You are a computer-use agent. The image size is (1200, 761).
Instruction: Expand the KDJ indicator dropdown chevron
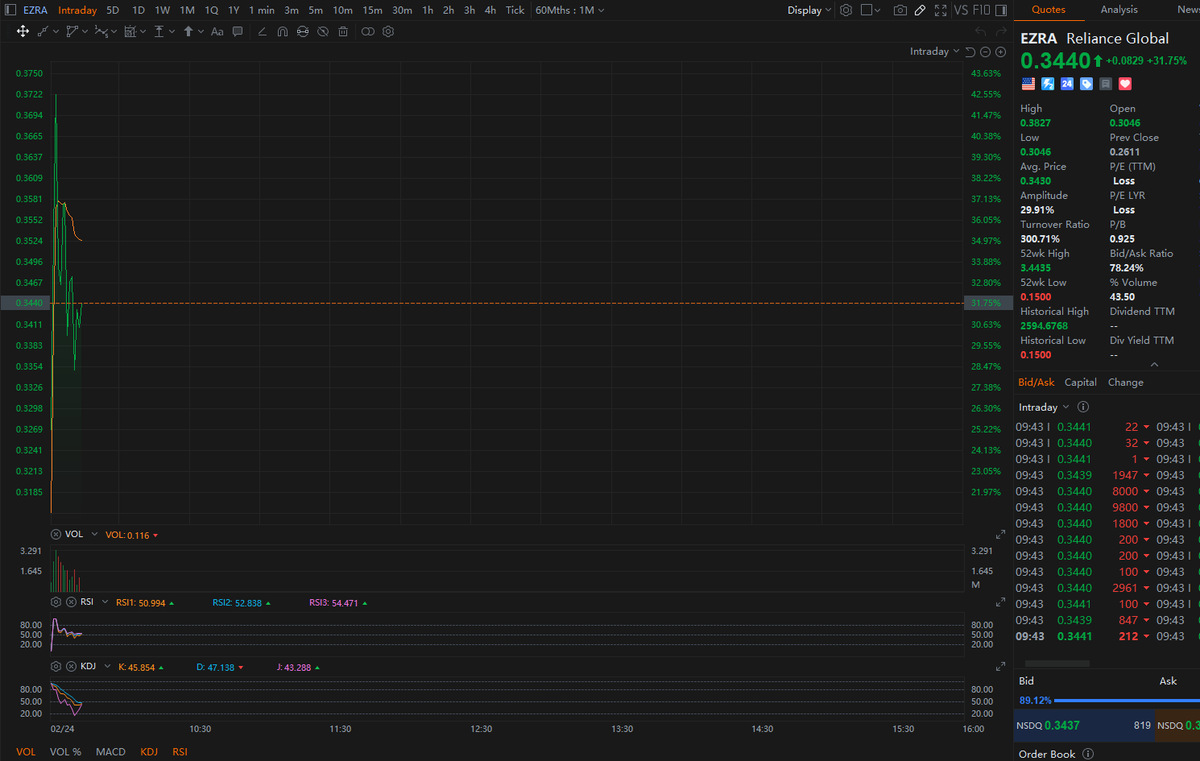click(x=106, y=666)
